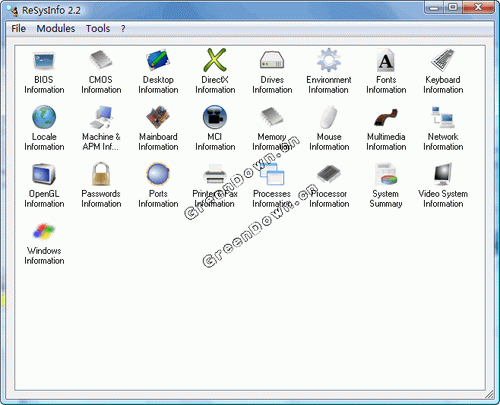Open Printer & Fax Information icon

215,174
